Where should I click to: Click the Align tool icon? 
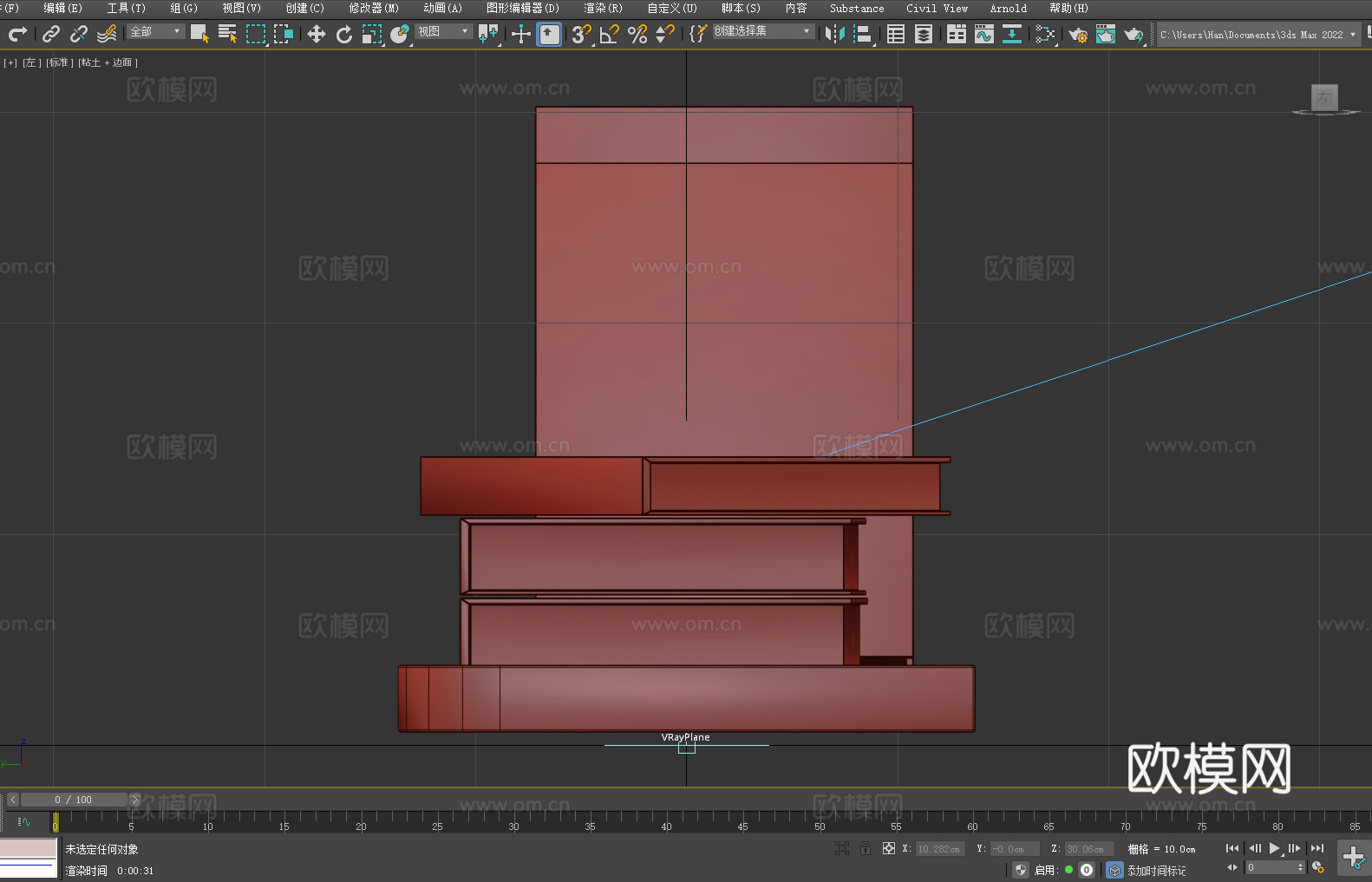[x=863, y=34]
